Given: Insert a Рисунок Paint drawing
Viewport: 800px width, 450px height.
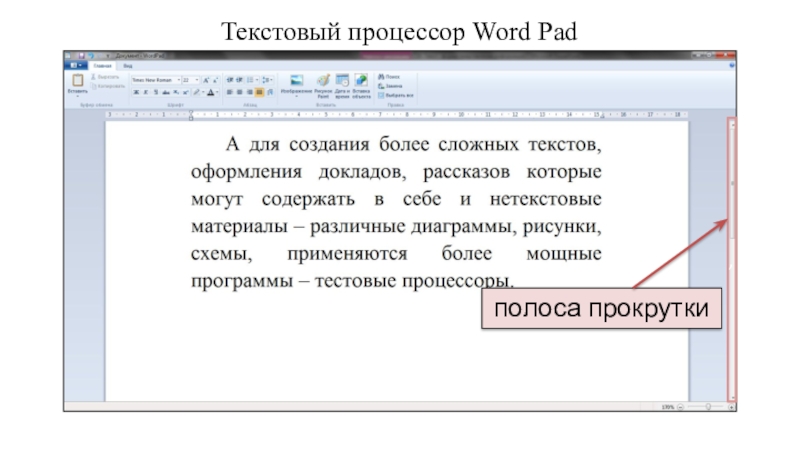Looking at the screenshot, I should [x=323, y=85].
